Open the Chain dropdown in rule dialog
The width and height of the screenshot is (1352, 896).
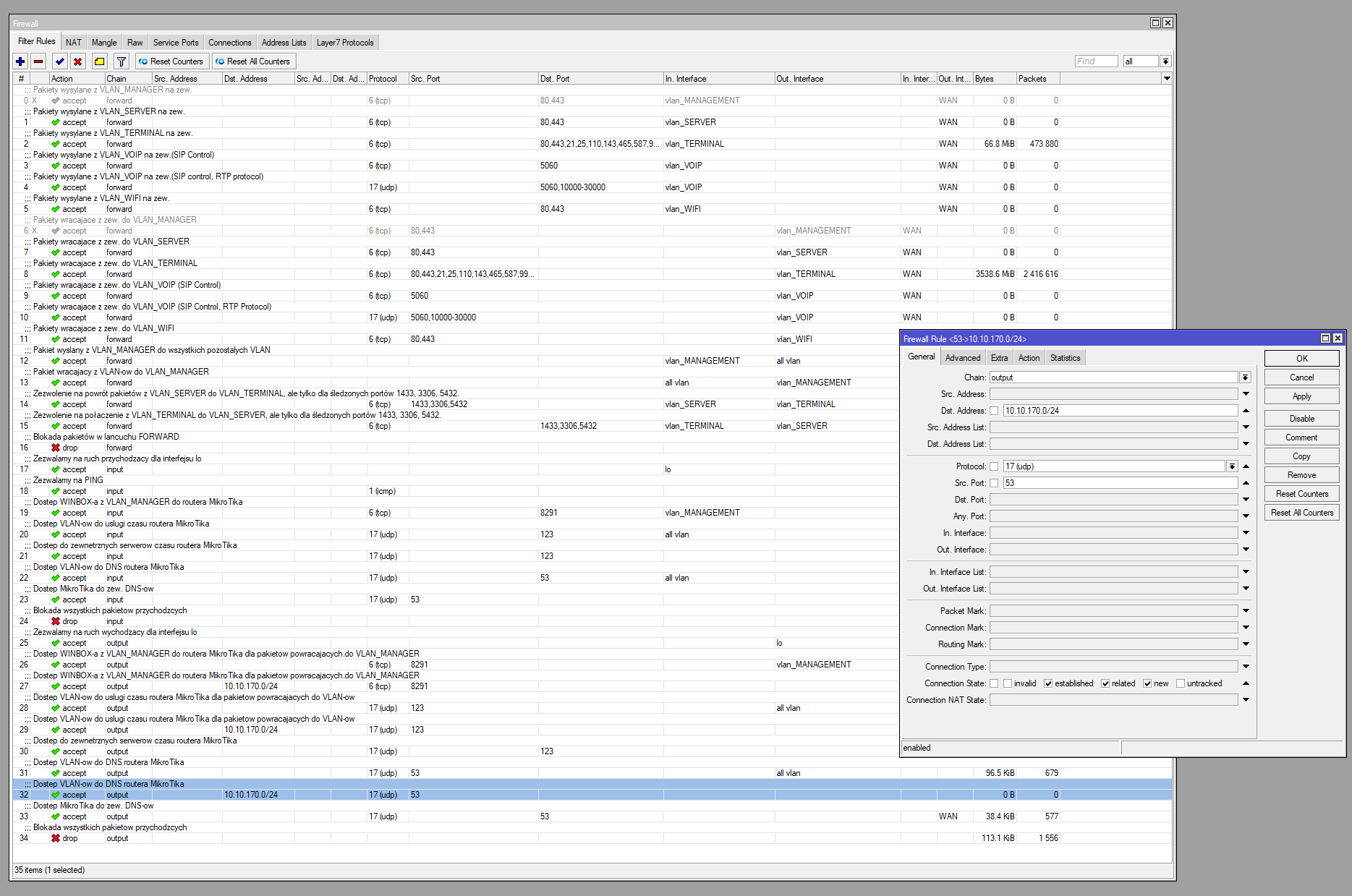pyautogui.click(x=1245, y=377)
